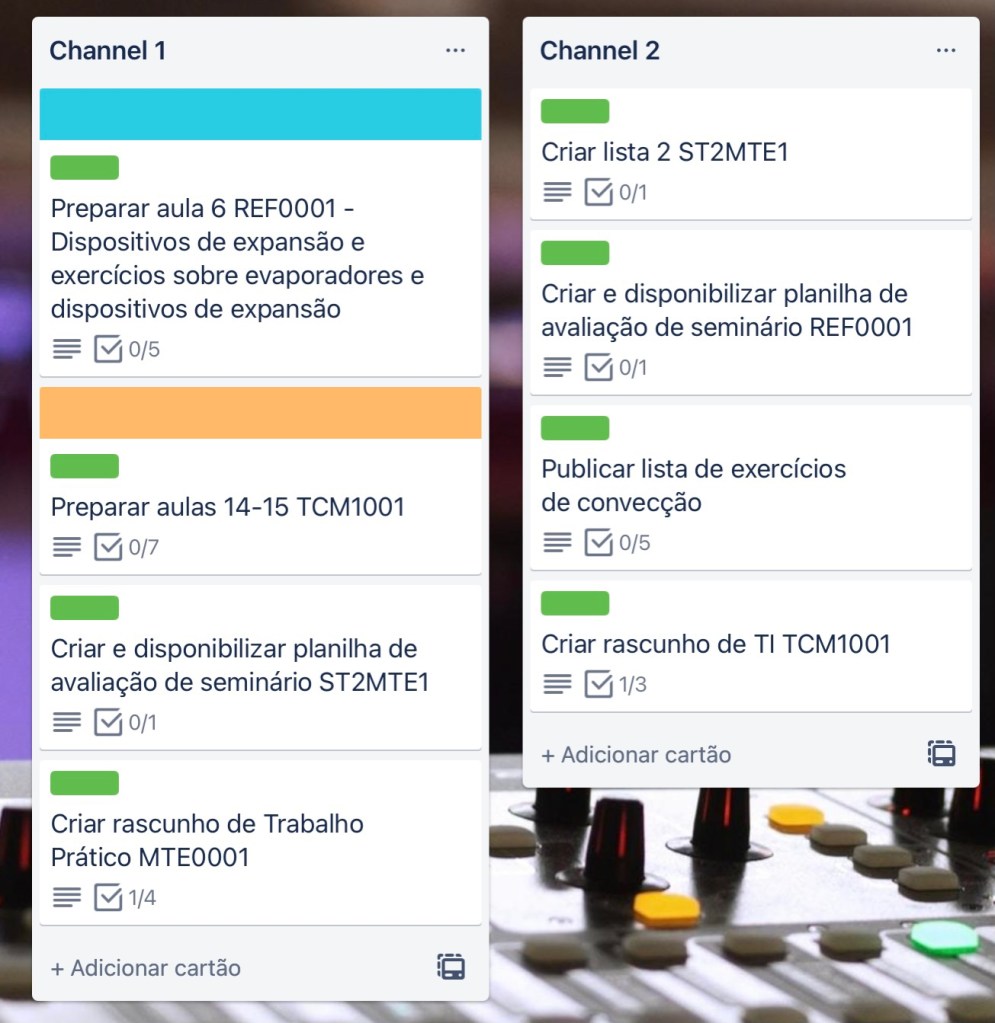Click the card template icon in Channel 2

point(941,754)
